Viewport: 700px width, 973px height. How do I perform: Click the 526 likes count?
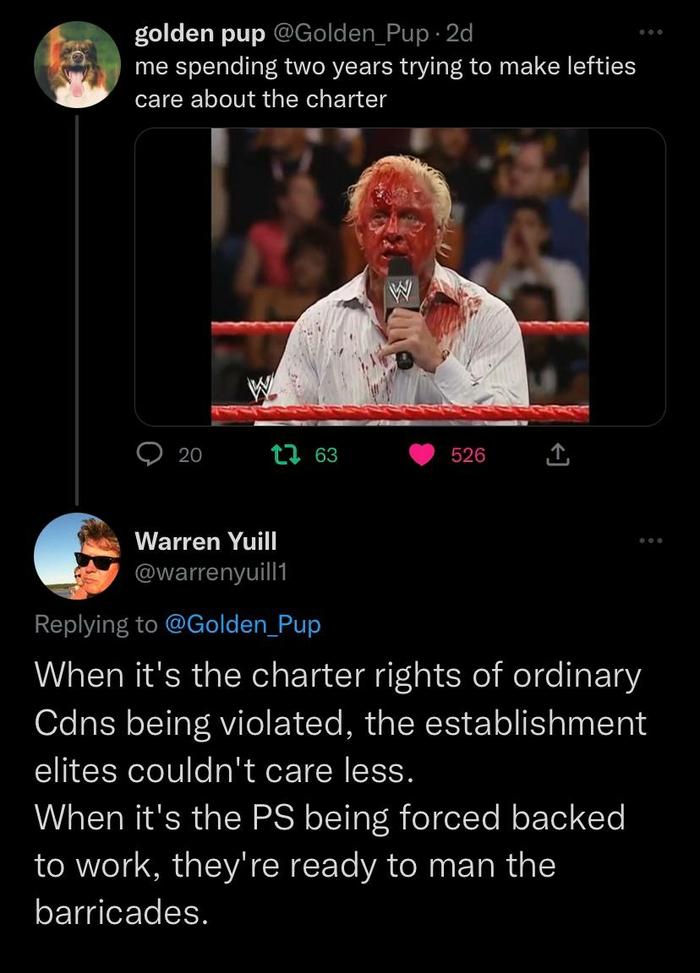tap(468, 455)
